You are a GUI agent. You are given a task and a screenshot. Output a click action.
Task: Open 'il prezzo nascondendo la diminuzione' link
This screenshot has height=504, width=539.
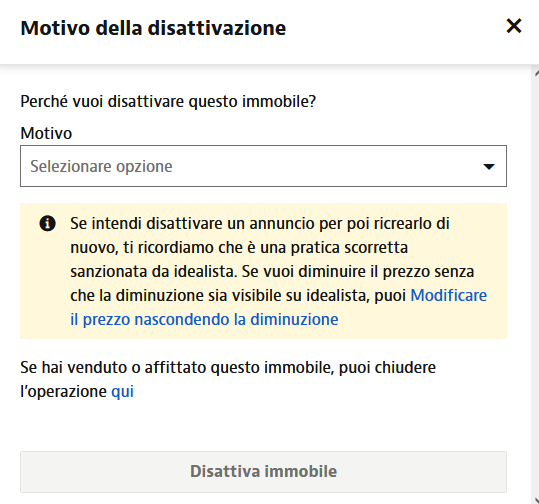point(204,319)
